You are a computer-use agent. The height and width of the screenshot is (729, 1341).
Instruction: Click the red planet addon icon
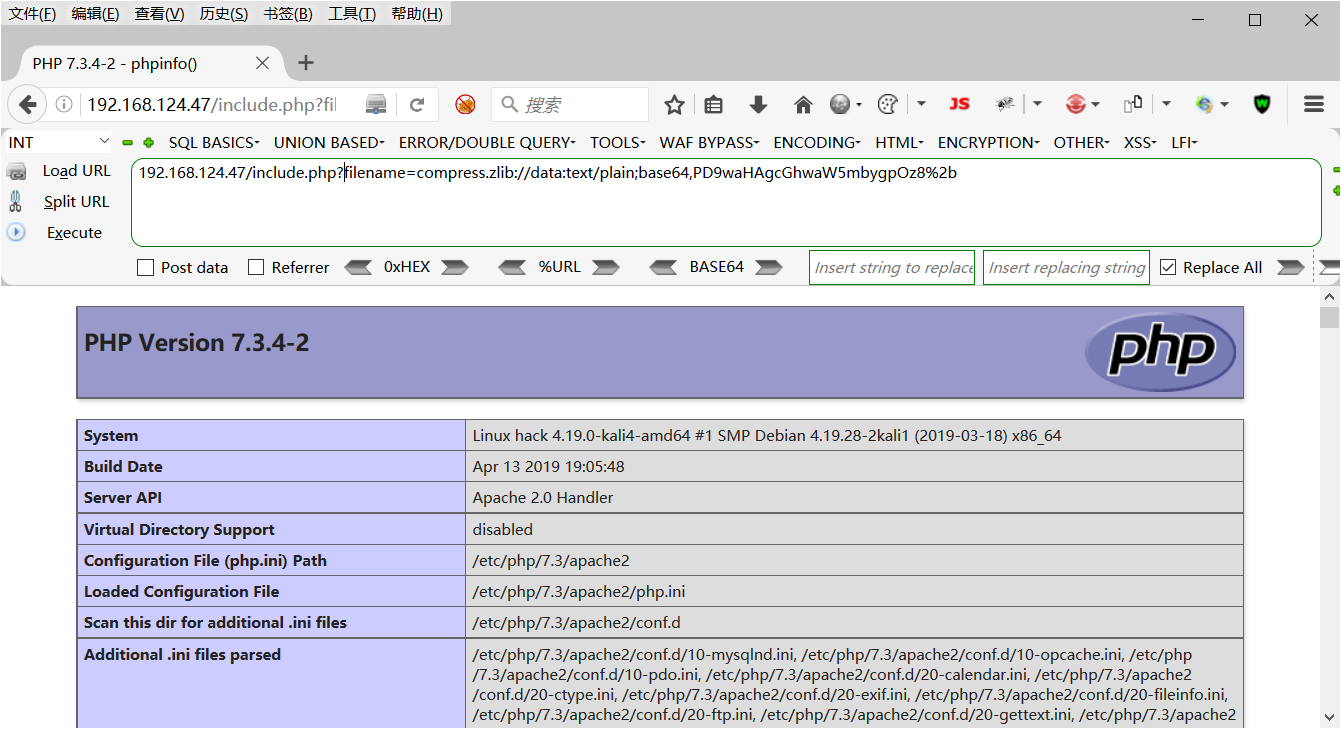pos(1076,104)
